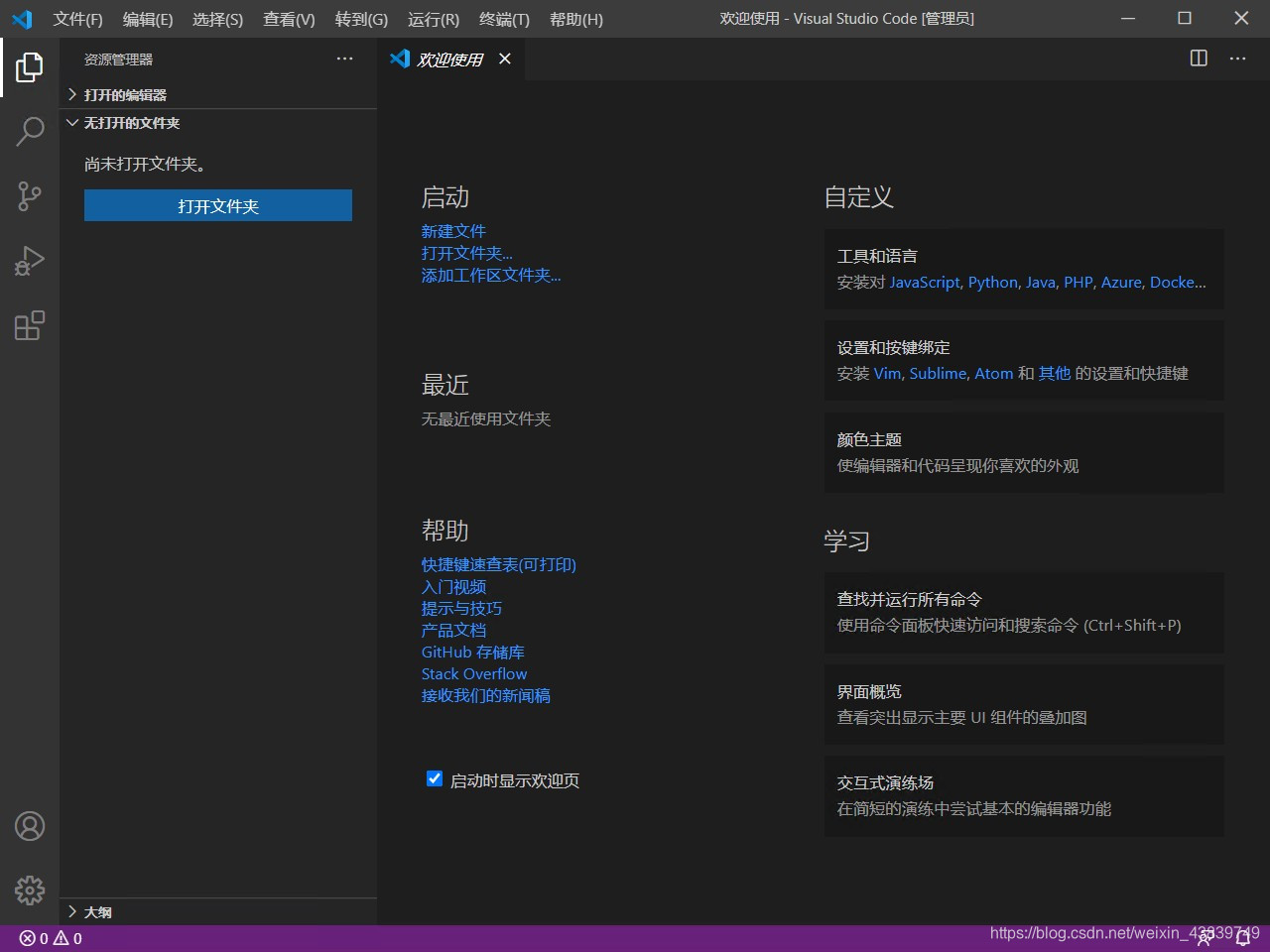Click the 其他 keybindings link
Screen dimensions: 1270x952
pos(1055,373)
